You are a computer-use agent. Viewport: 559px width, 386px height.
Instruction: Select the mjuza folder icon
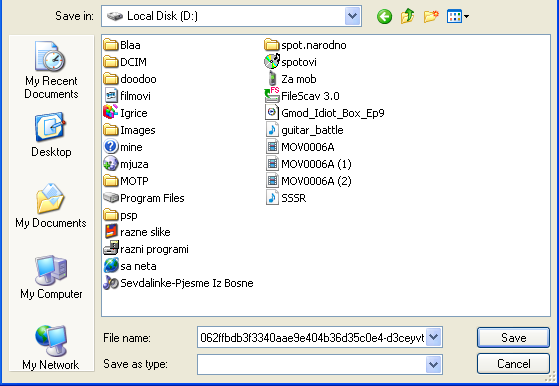111,164
